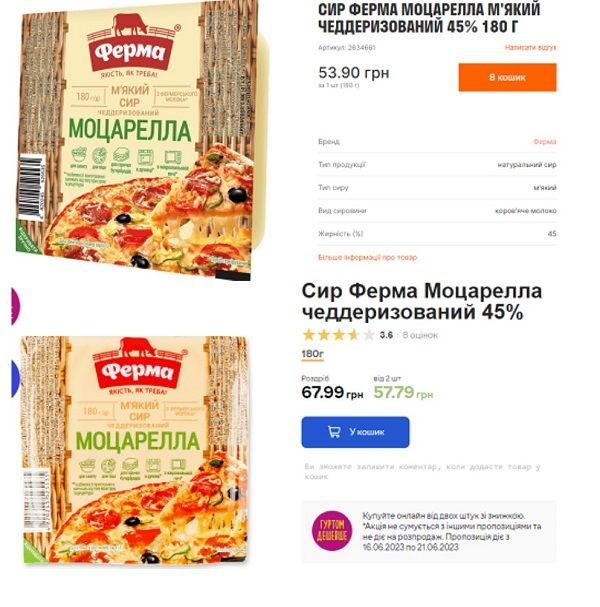Open the '8 оцінок' reviews link
Image resolution: width=600 pixels, height=607 pixels.
coord(420,335)
